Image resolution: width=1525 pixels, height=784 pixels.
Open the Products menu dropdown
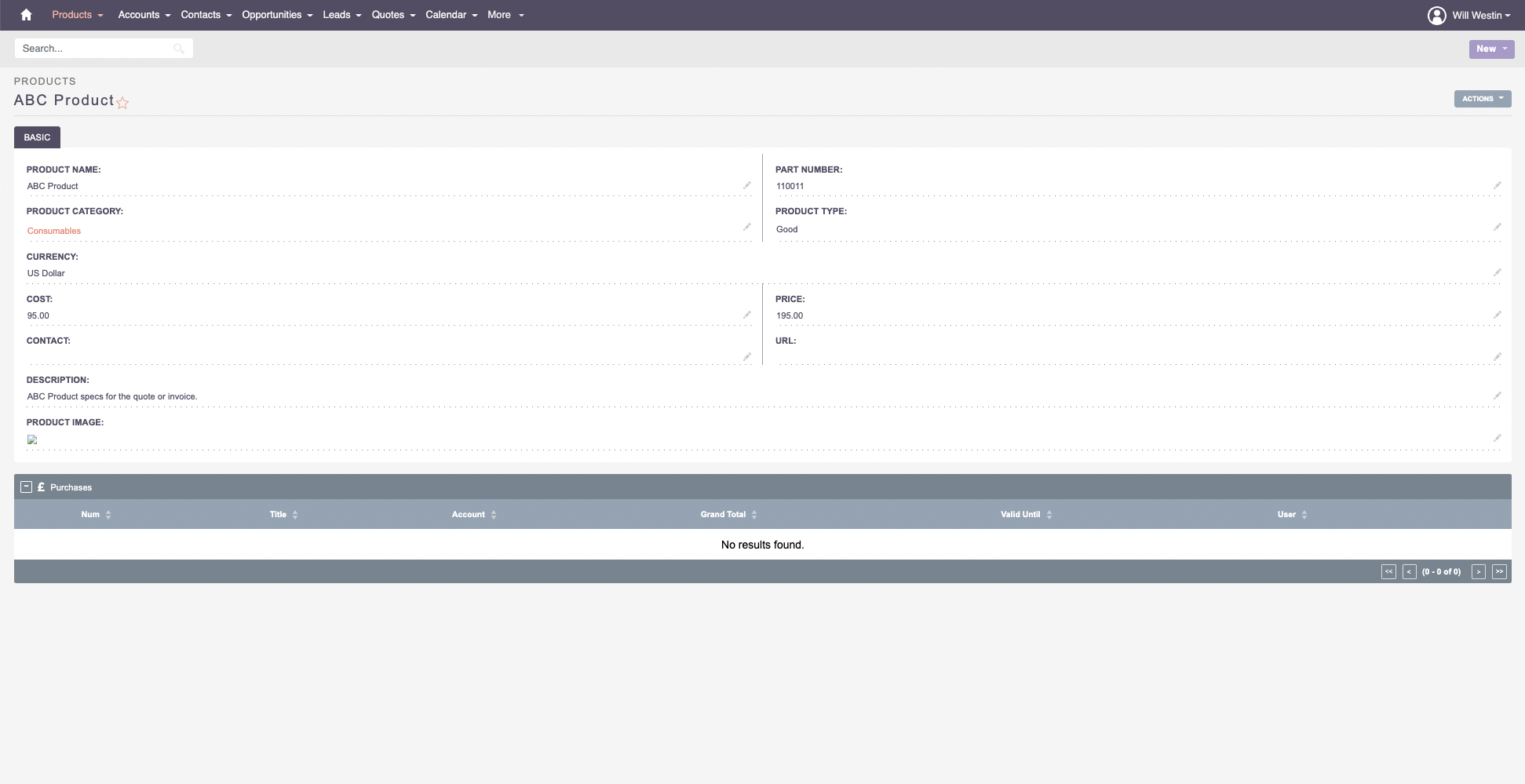pyautogui.click(x=77, y=15)
